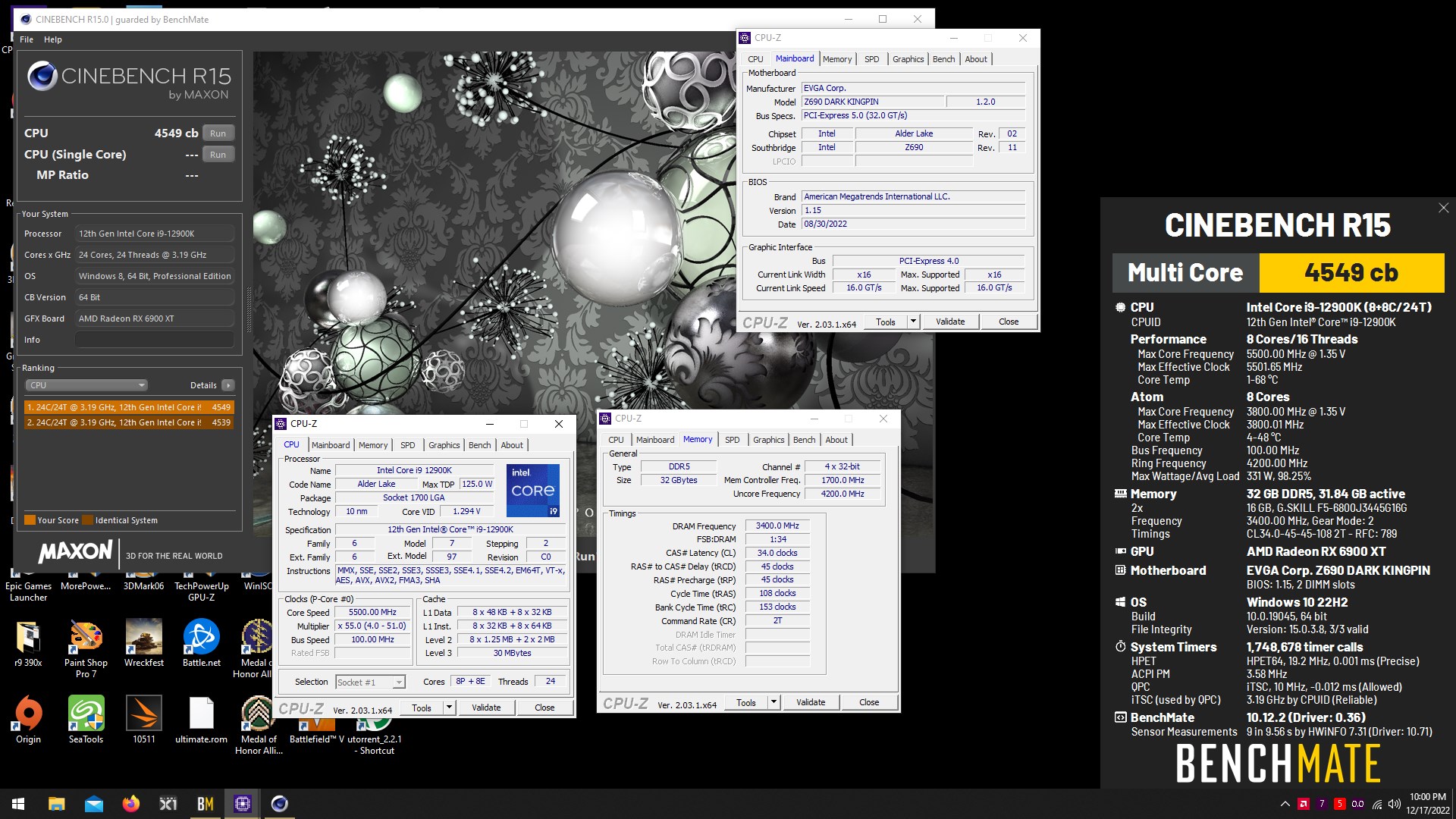This screenshot has height=819, width=1456.
Task: Switch to Bench tab in CPU-Z CPU window
Action: coord(480,445)
